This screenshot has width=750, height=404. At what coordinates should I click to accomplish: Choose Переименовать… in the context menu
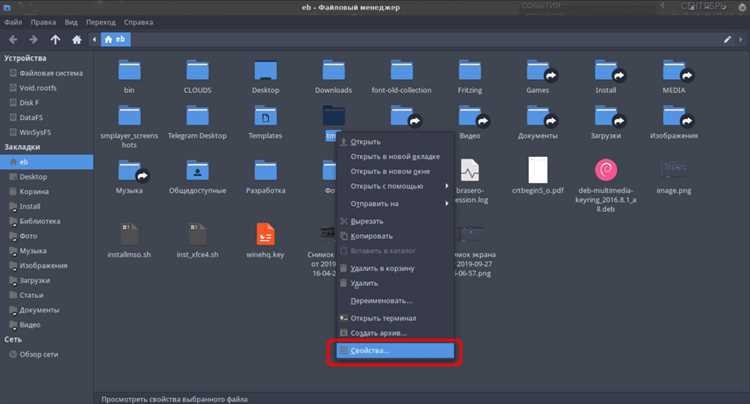(395, 301)
